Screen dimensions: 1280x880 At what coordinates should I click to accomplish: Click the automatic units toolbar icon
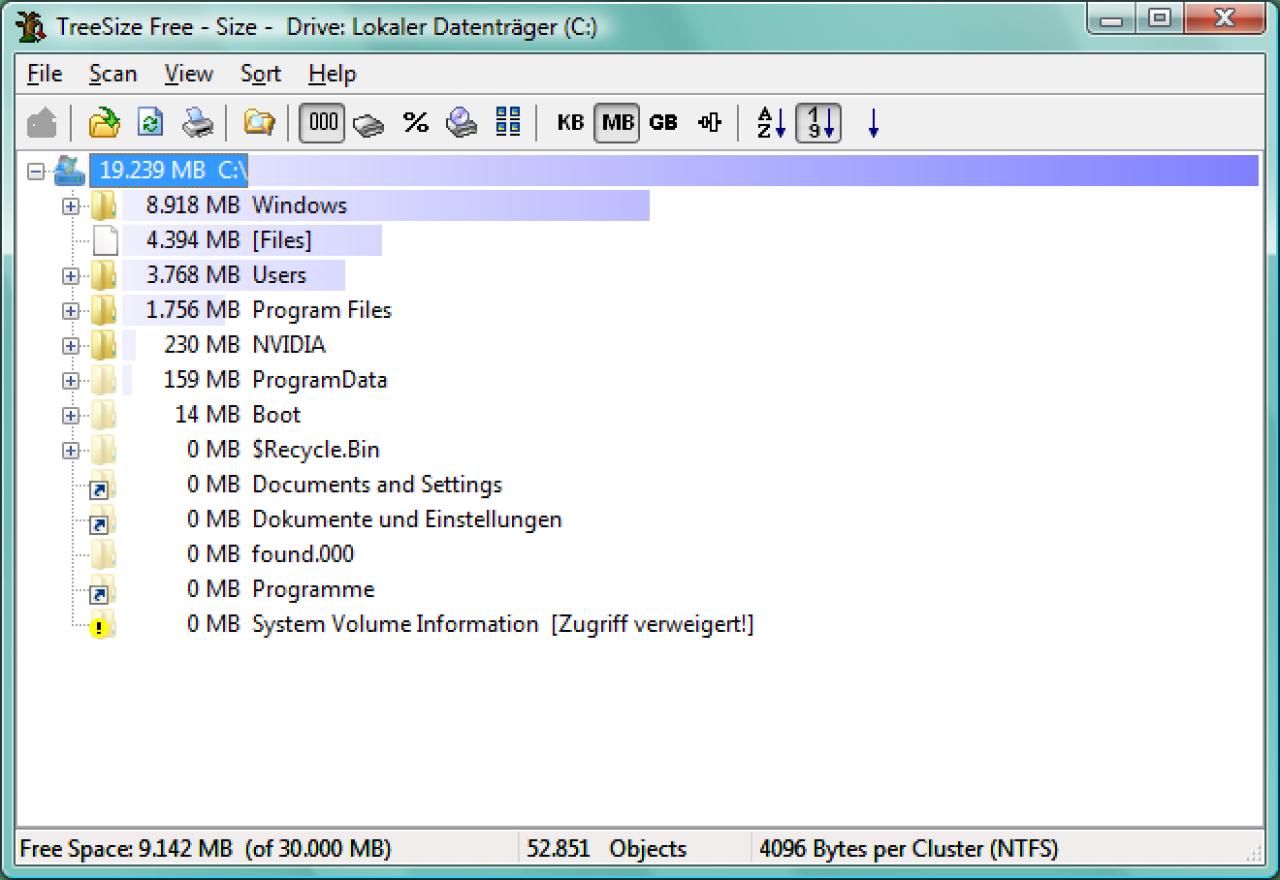[710, 123]
